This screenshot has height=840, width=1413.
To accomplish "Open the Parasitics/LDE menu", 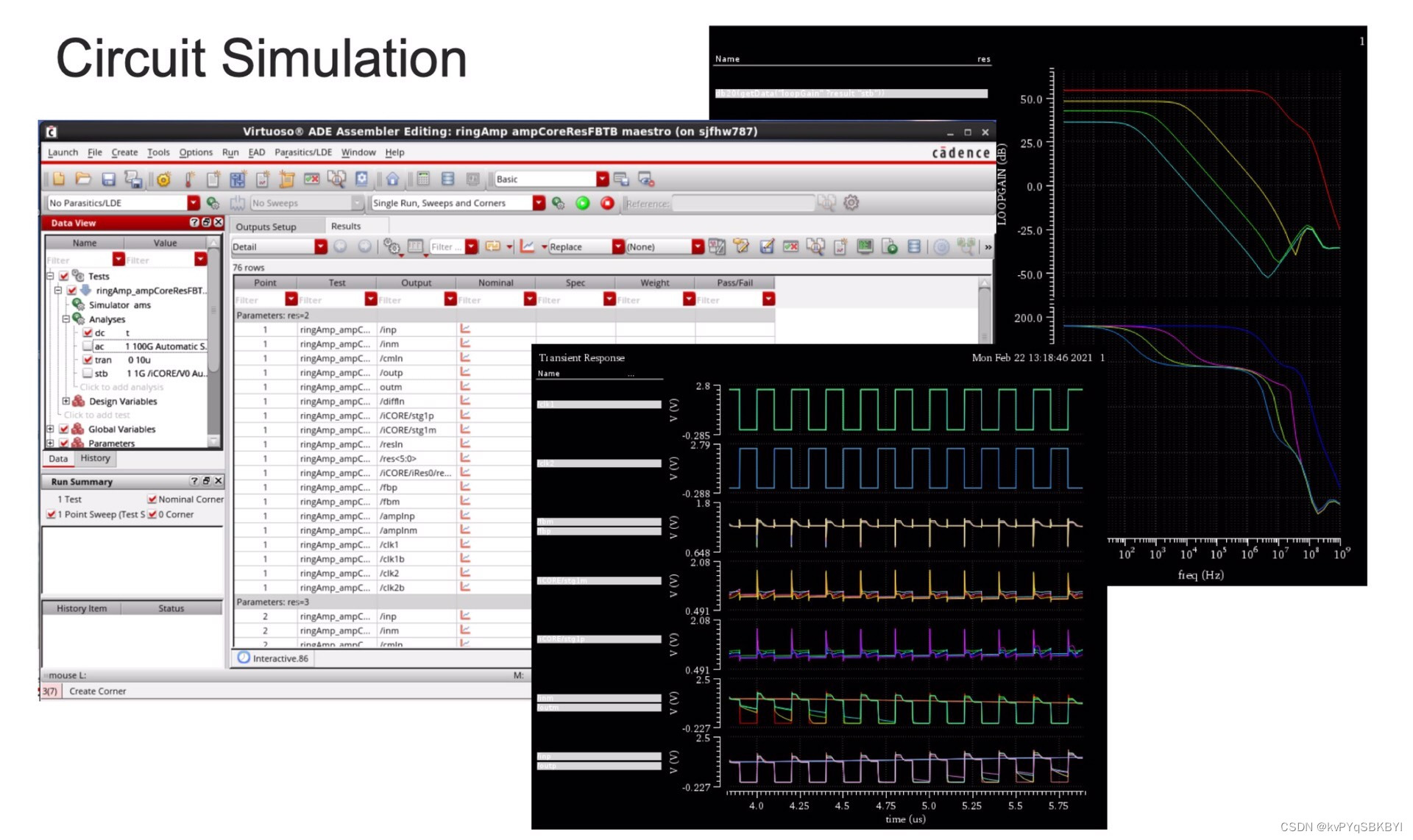I will (302, 152).
